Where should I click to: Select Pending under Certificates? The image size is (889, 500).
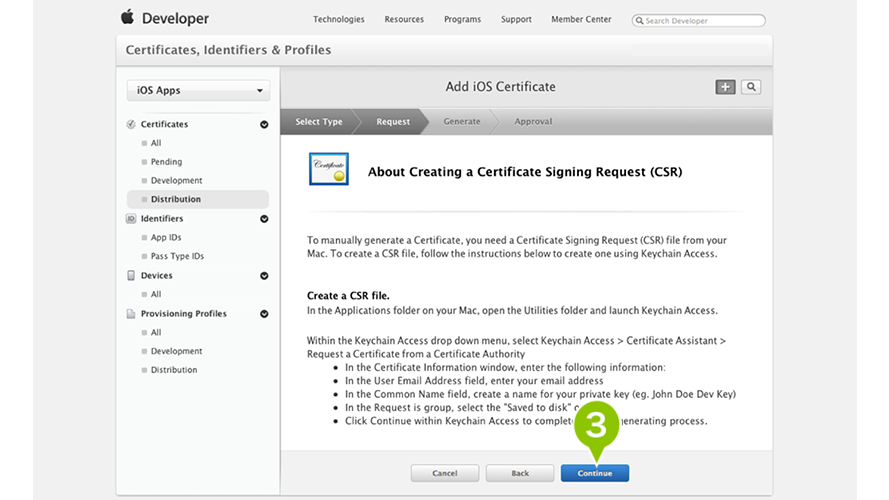tap(166, 162)
